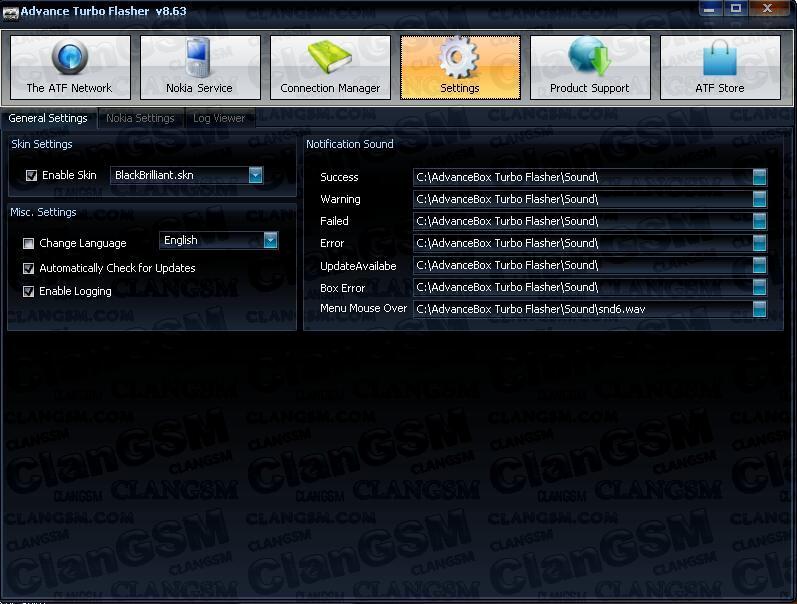
Task: Click the Box Error sound path field
Action: click(583, 287)
